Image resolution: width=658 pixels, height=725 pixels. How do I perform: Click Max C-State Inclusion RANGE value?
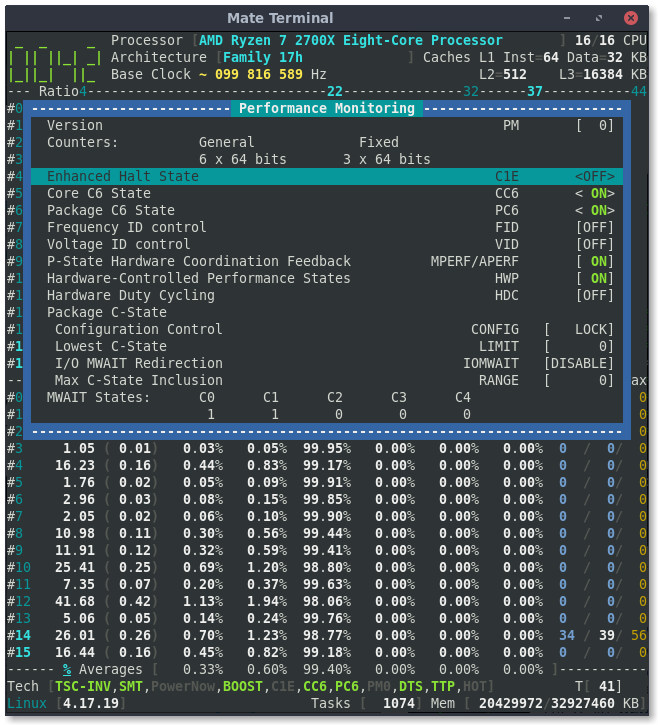coord(579,381)
